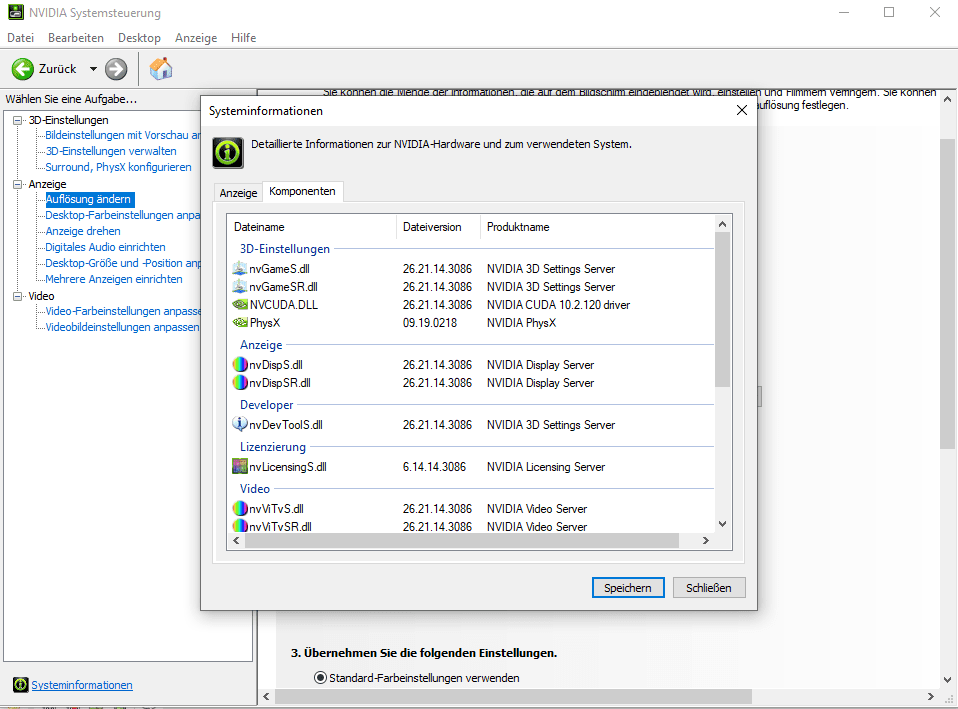Select Anzeige drehen tree item
This screenshot has height=709, width=958.
83,231
